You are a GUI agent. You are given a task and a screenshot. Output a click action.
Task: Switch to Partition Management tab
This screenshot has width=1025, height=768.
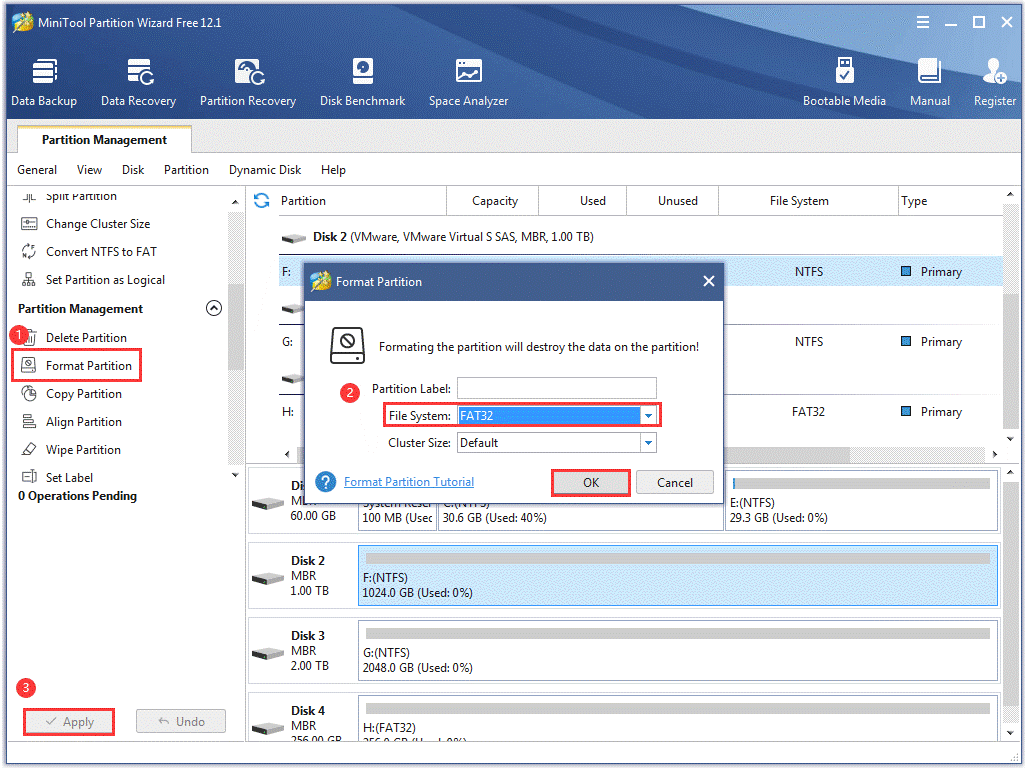coord(105,140)
